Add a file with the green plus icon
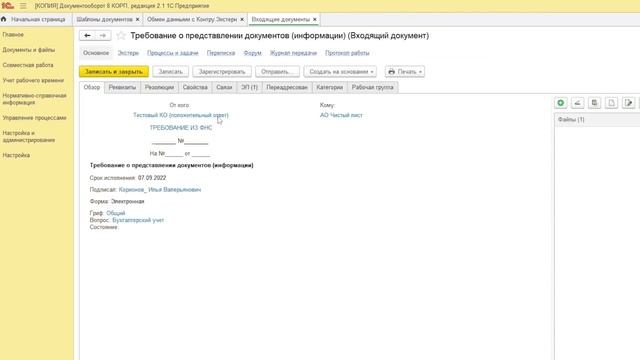 (x=561, y=103)
